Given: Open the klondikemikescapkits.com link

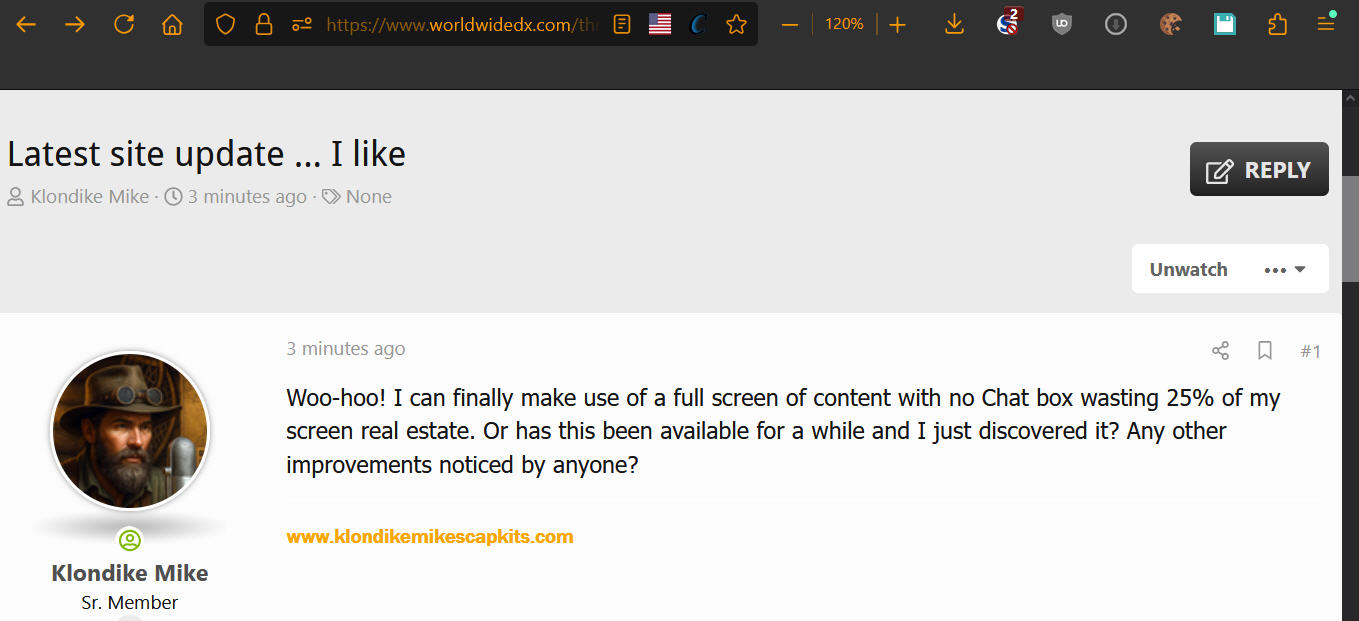Looking at the screenshot, I should coord(430,537).
